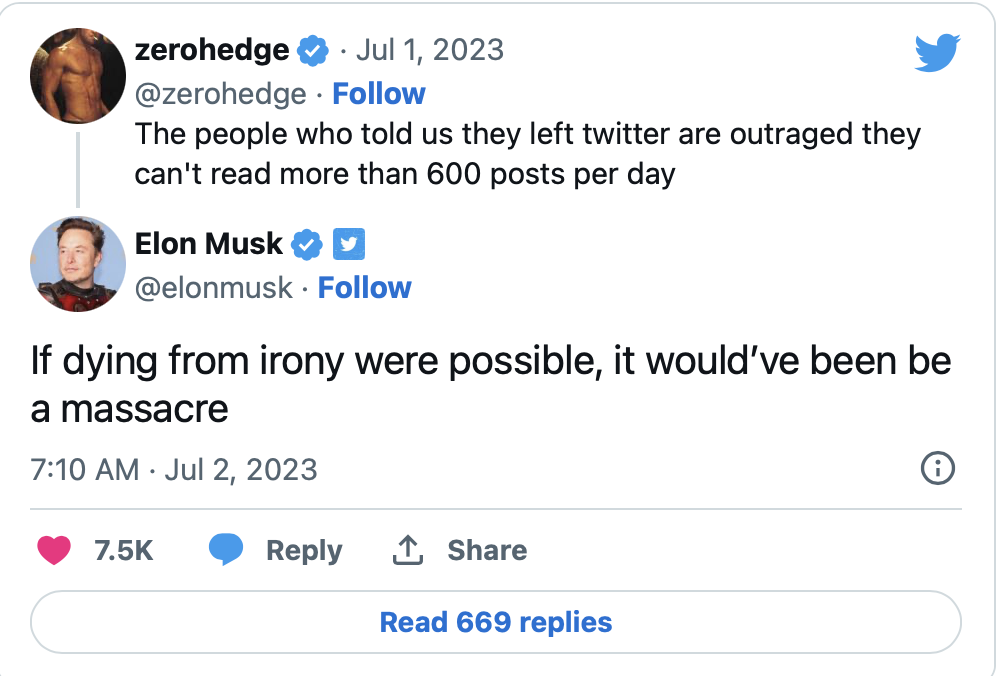998x676 pixels.
Task: Like the tweet with the heart icon
Action: click(54, 550)
